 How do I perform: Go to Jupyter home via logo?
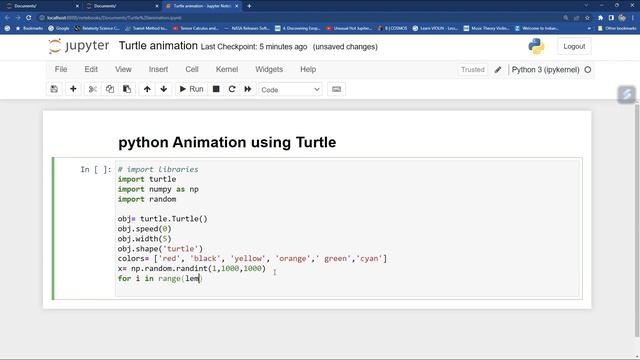79,46
